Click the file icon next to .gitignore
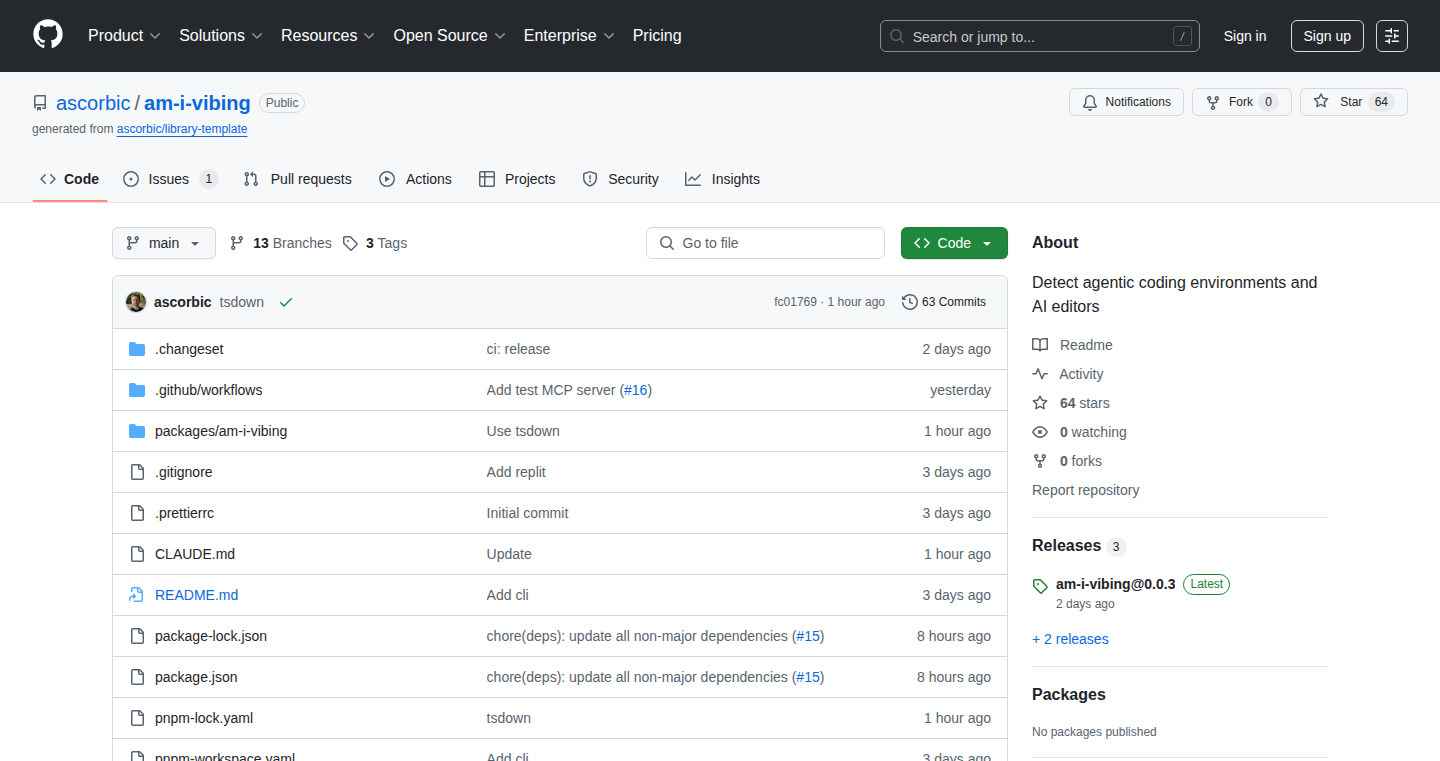 click(x=137, y=472)
